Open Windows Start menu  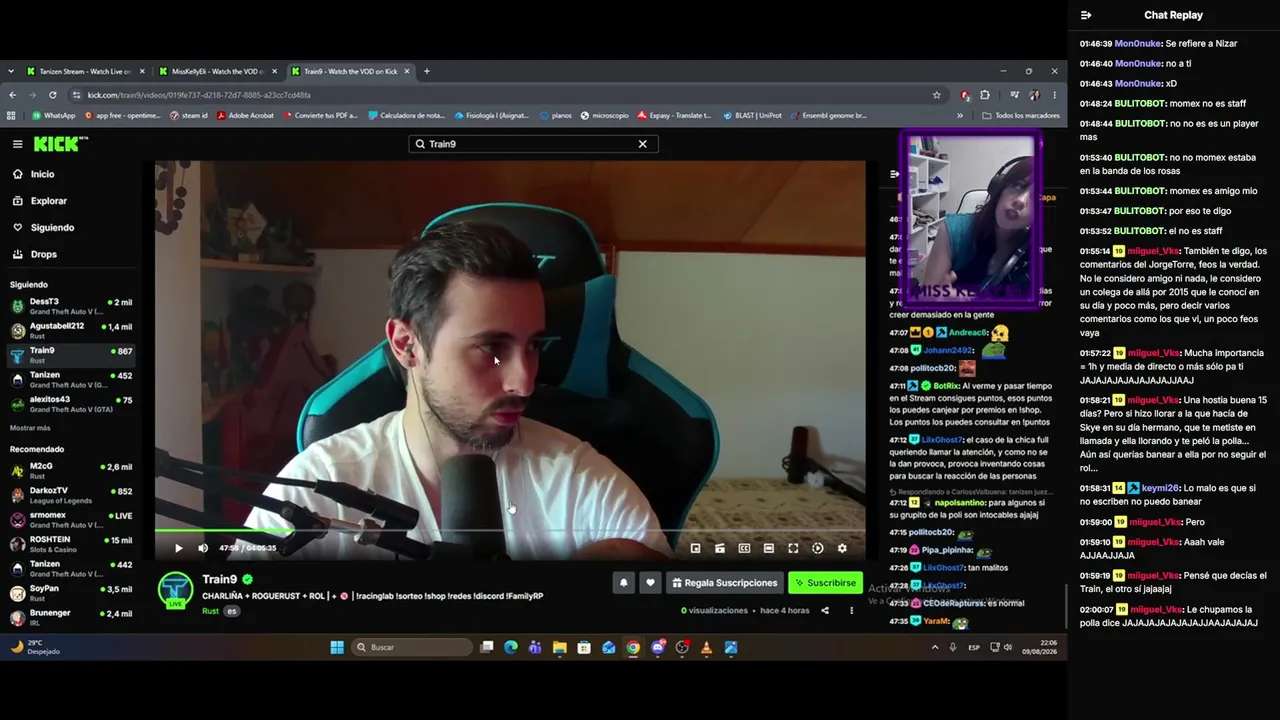coord(337,647)
